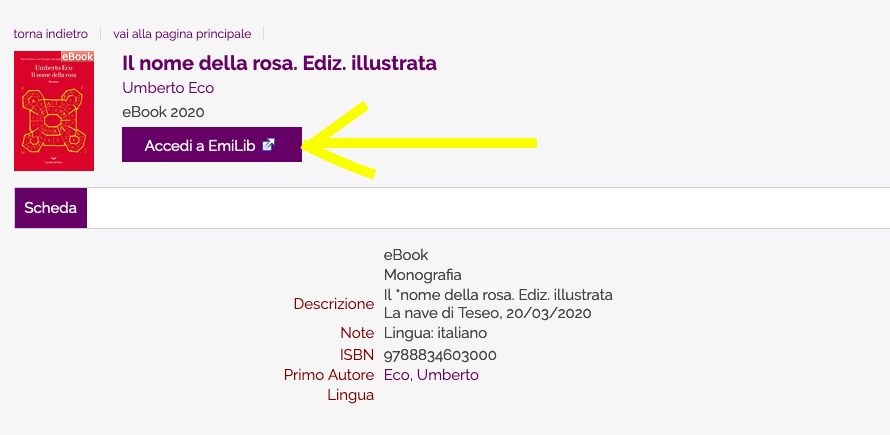Click the external link icon in Accedi a EmiLib
The height and width of the screenshot is (435, 890).
click(268, 145)
